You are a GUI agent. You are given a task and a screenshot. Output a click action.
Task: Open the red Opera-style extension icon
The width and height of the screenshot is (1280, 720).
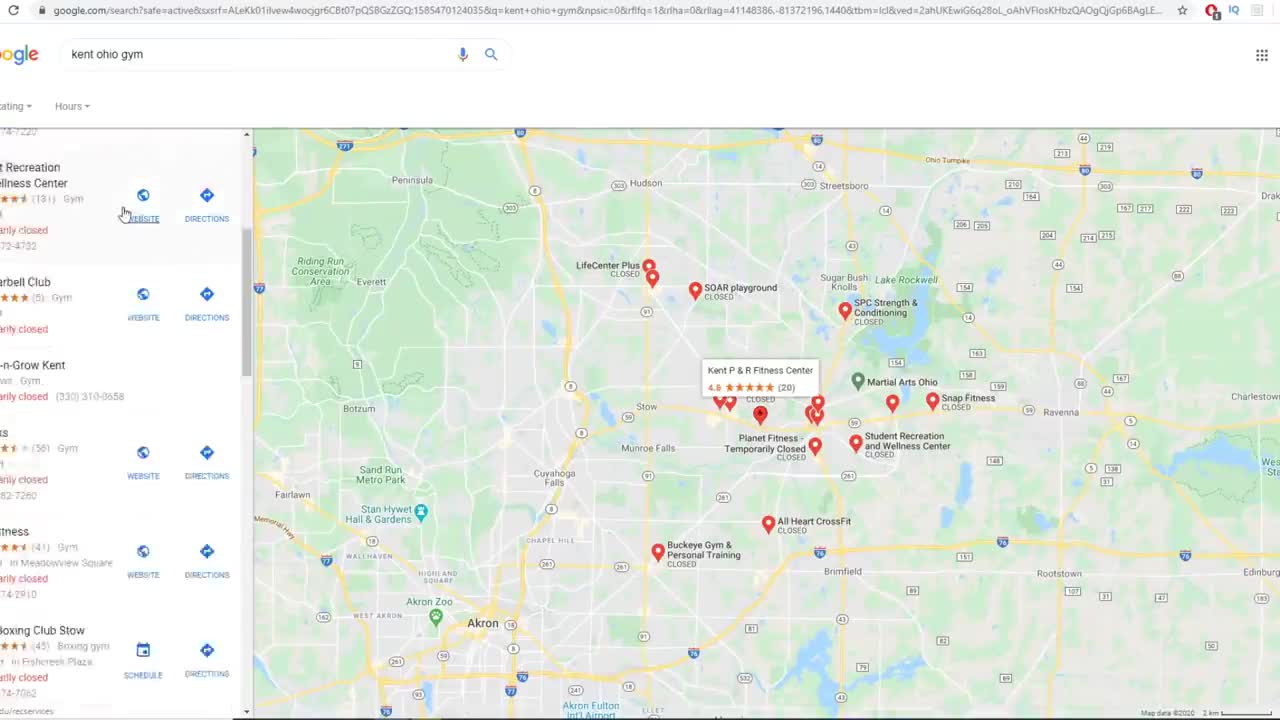[x=1212, y=10]
